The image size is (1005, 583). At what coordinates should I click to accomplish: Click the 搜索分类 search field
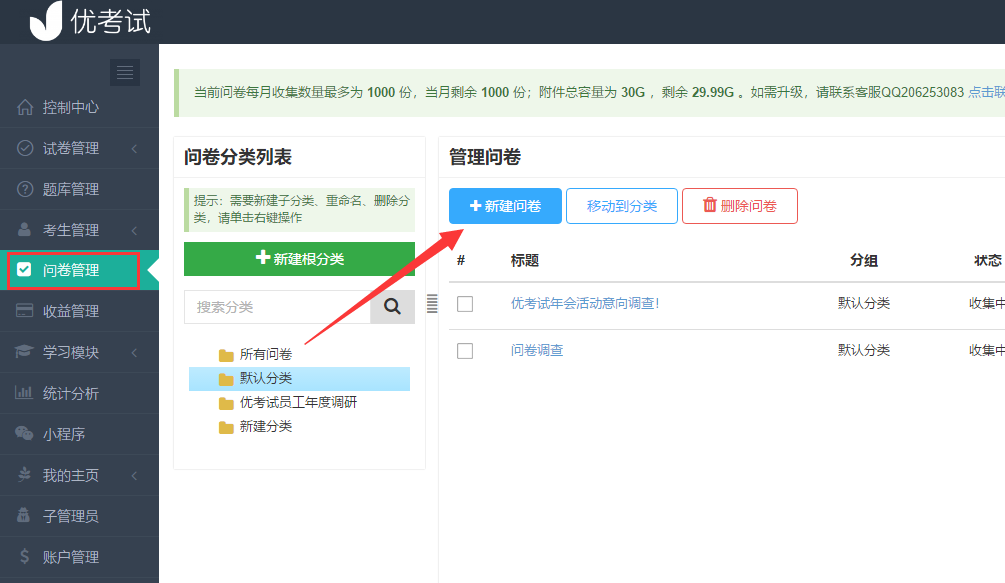click(x=278, y=307)
